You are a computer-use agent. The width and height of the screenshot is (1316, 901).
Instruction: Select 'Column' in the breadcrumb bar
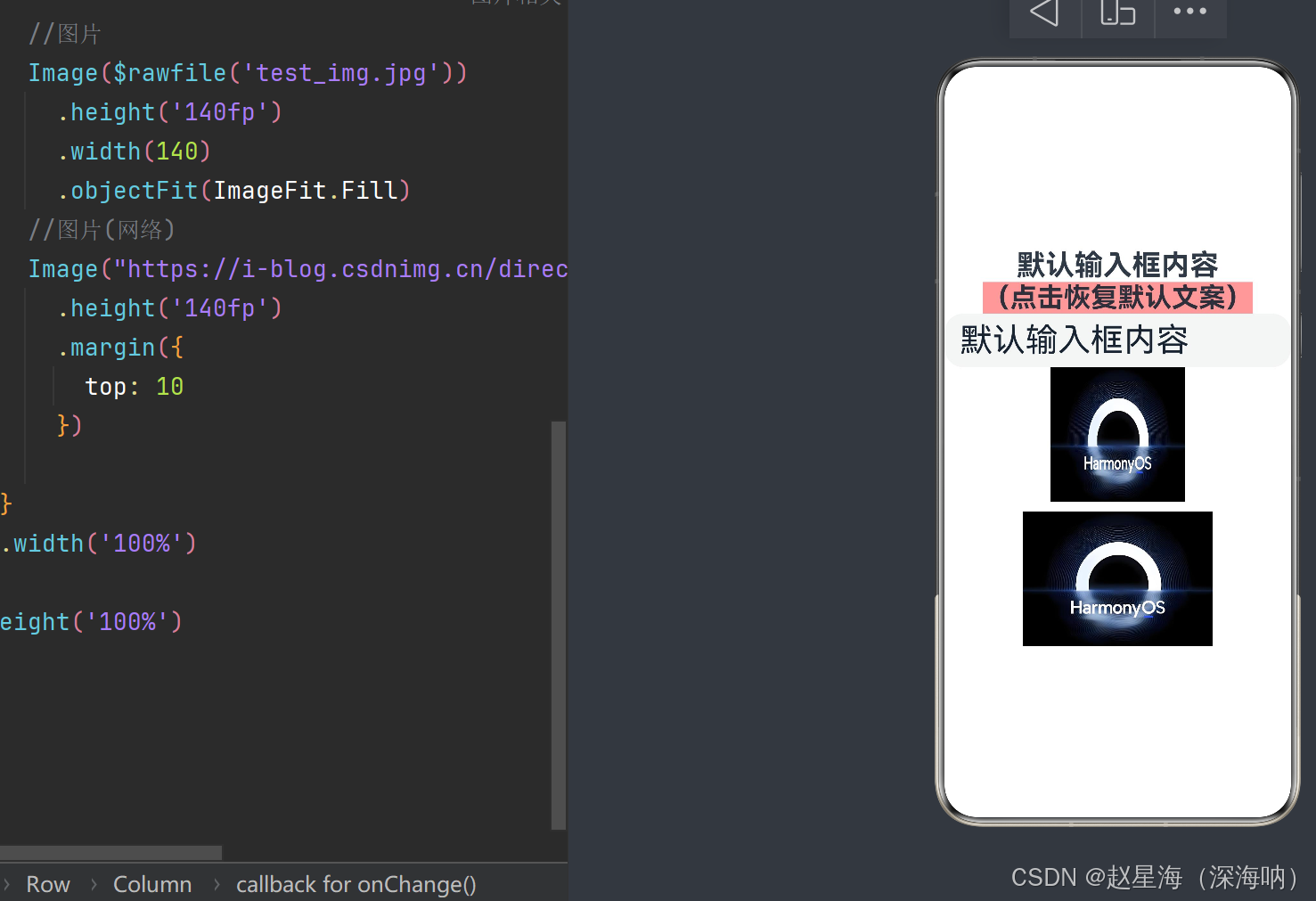pyautogui.click(x=152, y=884)
